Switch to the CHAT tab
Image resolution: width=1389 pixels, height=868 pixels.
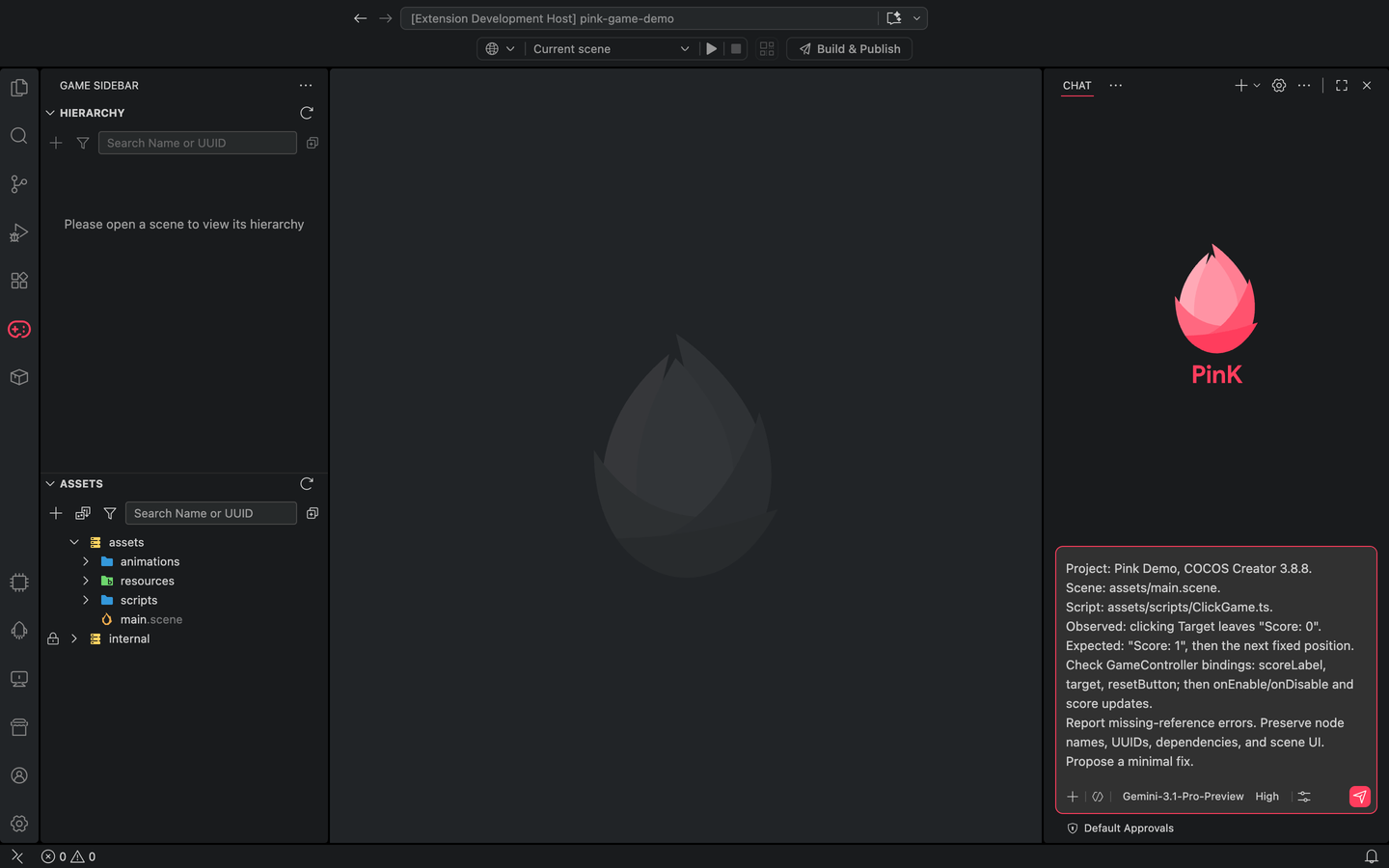tap(1077, 86)
